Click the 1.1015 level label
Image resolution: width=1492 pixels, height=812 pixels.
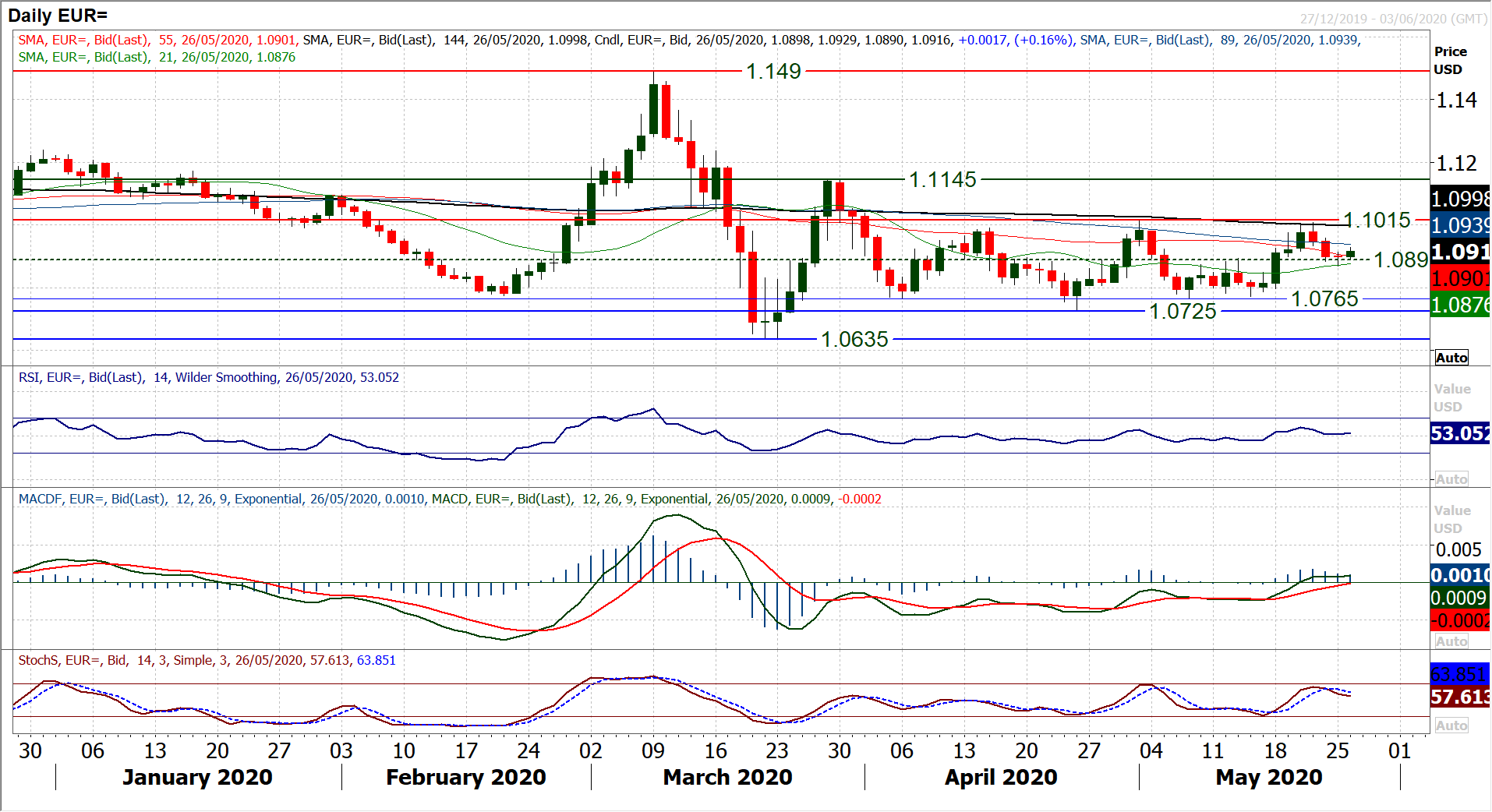tap(1376, 221)
